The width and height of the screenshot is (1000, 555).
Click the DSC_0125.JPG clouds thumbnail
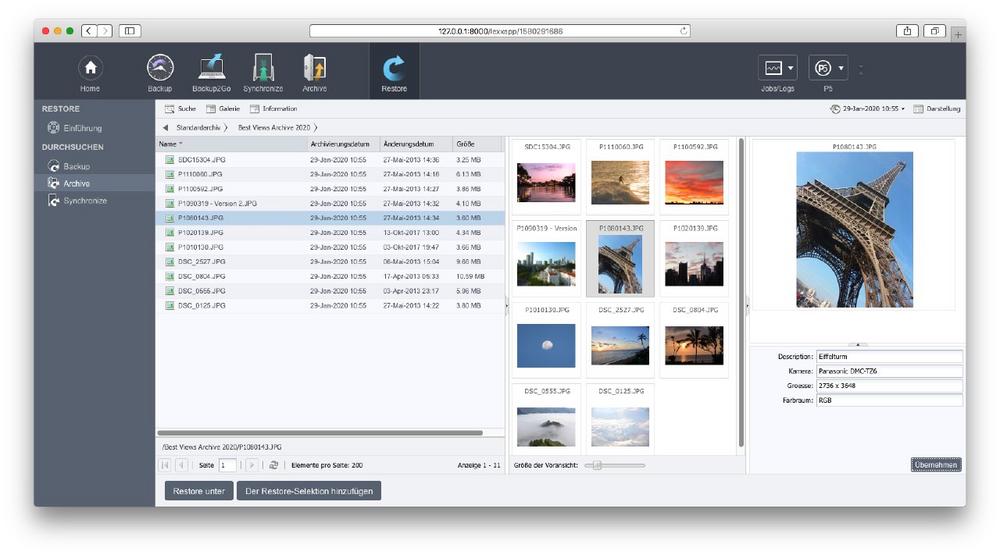click(620, 427)
